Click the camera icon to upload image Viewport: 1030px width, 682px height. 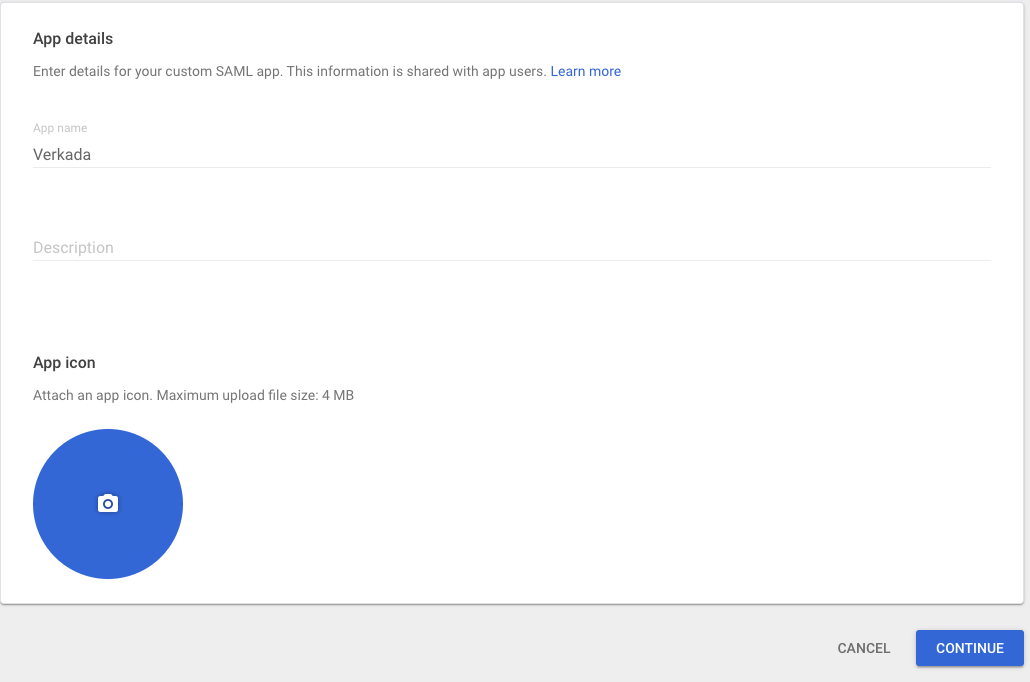[x=108, y=504]
